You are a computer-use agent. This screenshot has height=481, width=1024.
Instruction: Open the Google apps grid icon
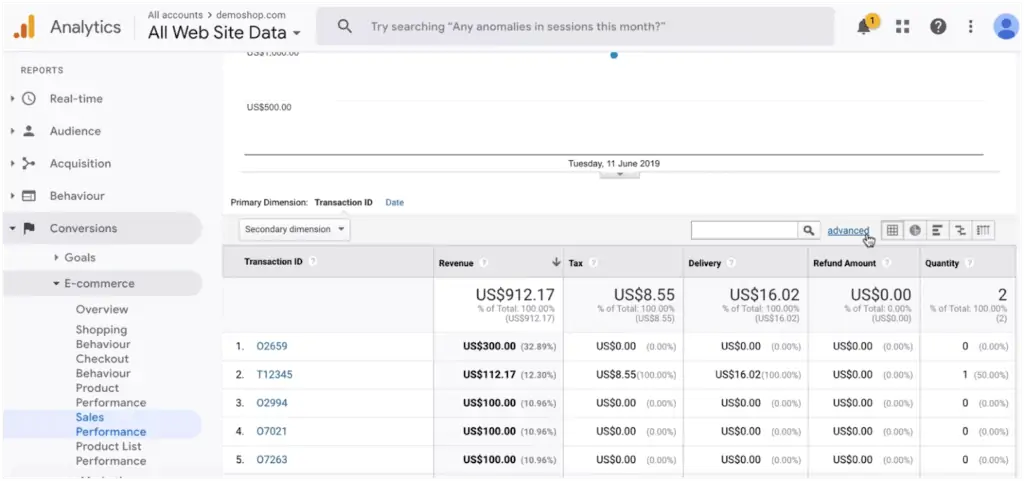pos(903,27)
